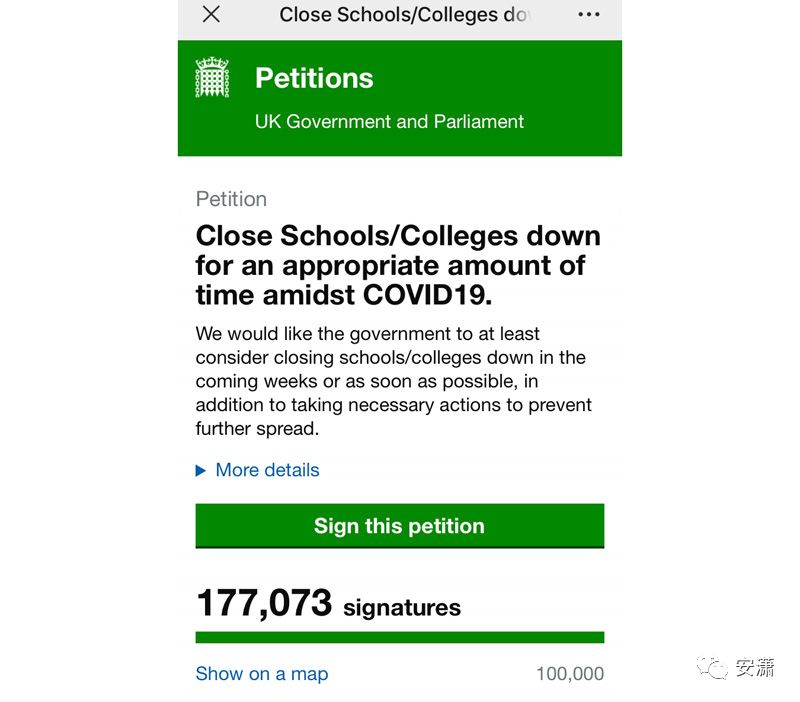
Task: Click the Parliament portcullis crest logo
Action: pos(212,78)
